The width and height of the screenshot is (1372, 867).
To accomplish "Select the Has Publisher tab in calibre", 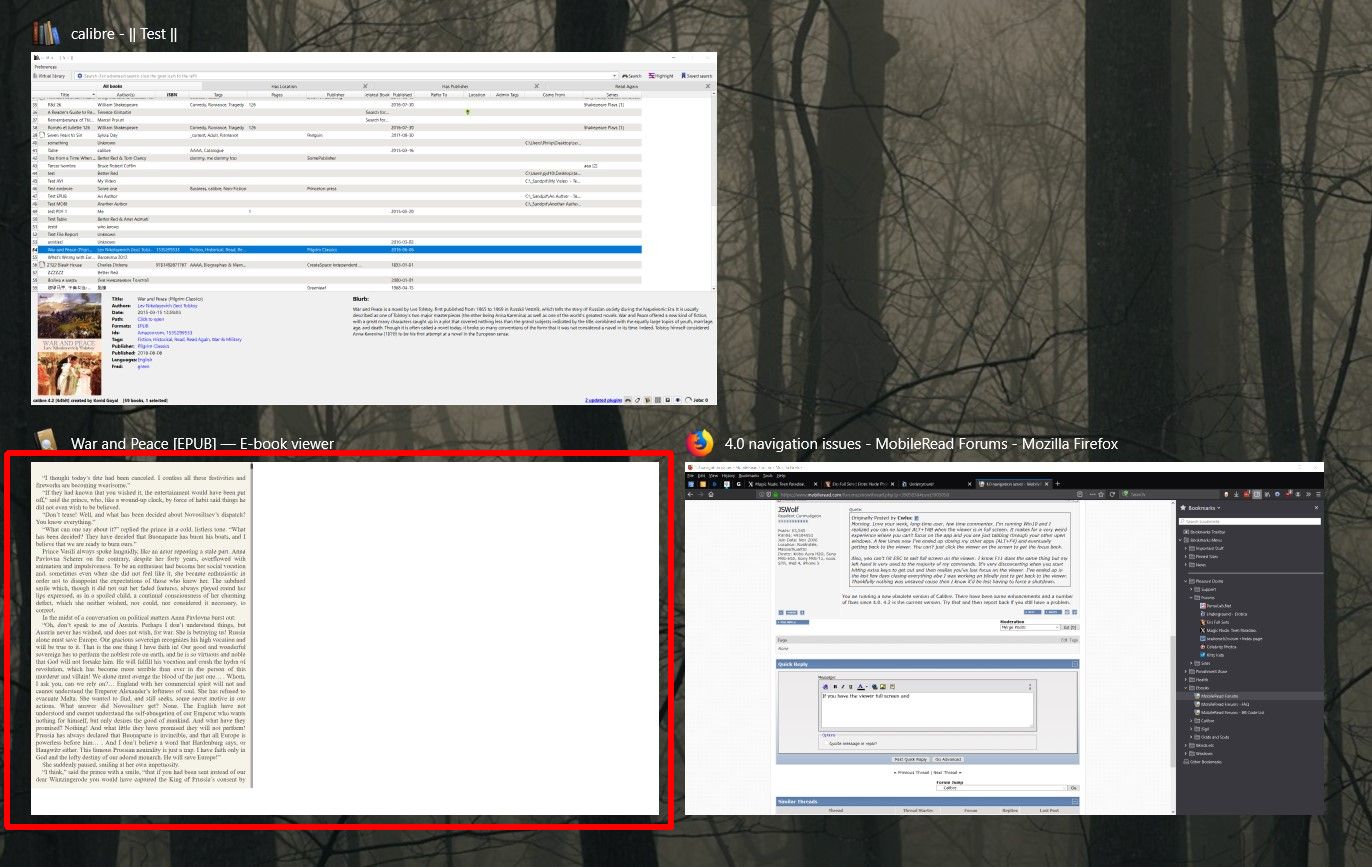I will pyautogui.click(x=454, y=86).
